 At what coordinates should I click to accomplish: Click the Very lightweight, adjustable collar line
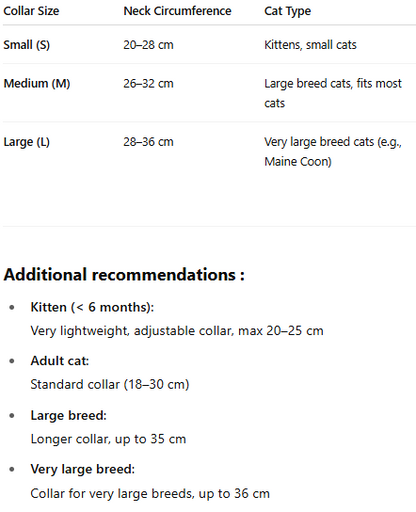[x=177, y=331]
